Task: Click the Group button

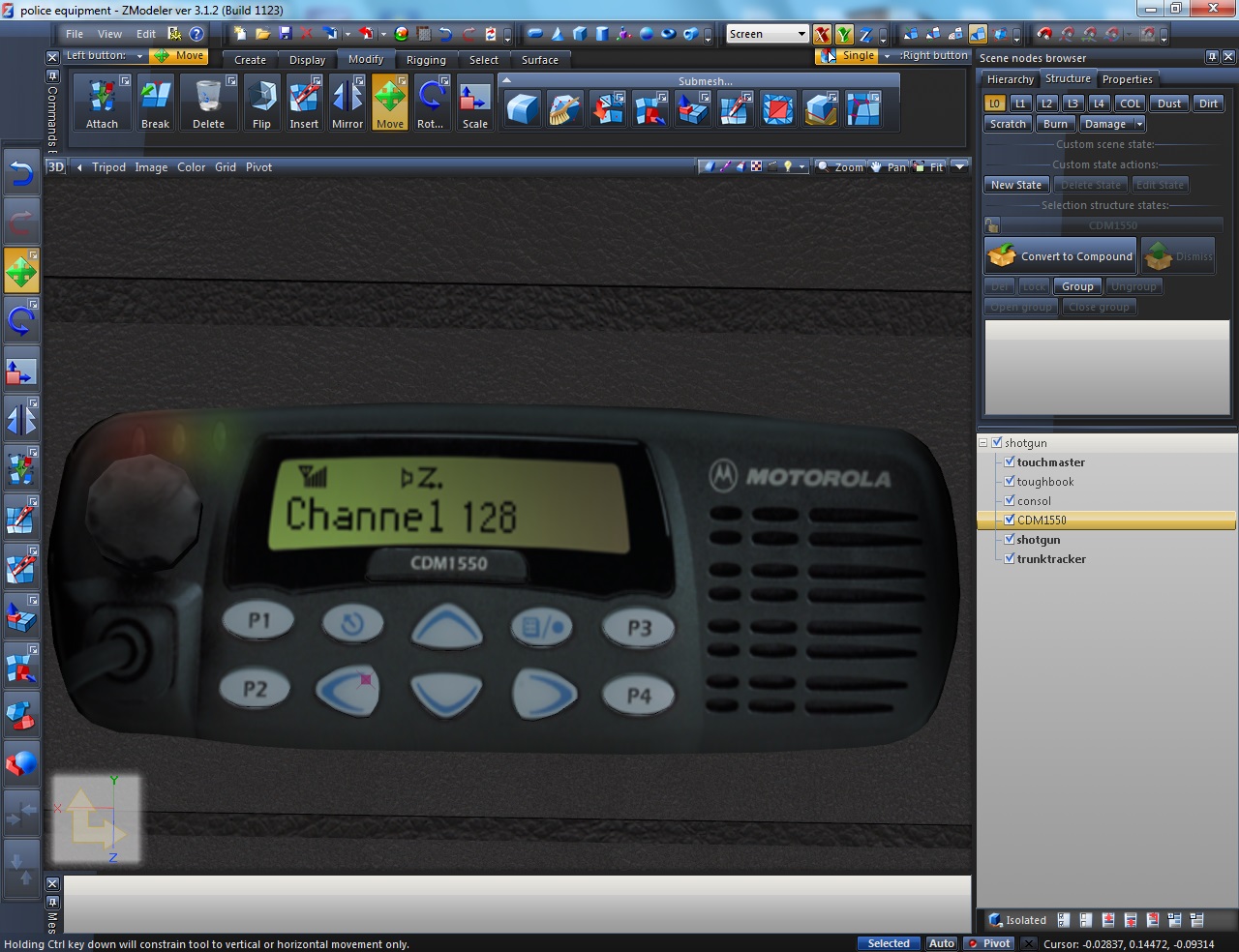Action: point(1077,286)
